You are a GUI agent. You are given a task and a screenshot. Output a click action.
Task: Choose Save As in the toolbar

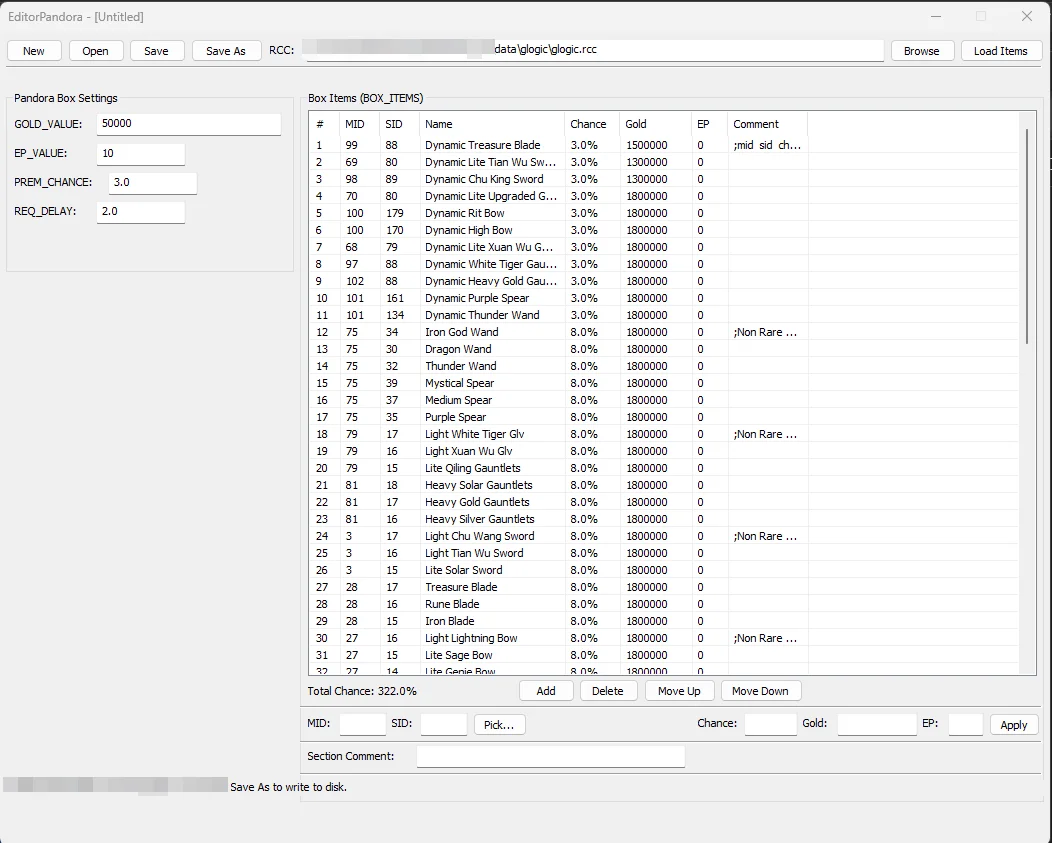coord(225,51)
